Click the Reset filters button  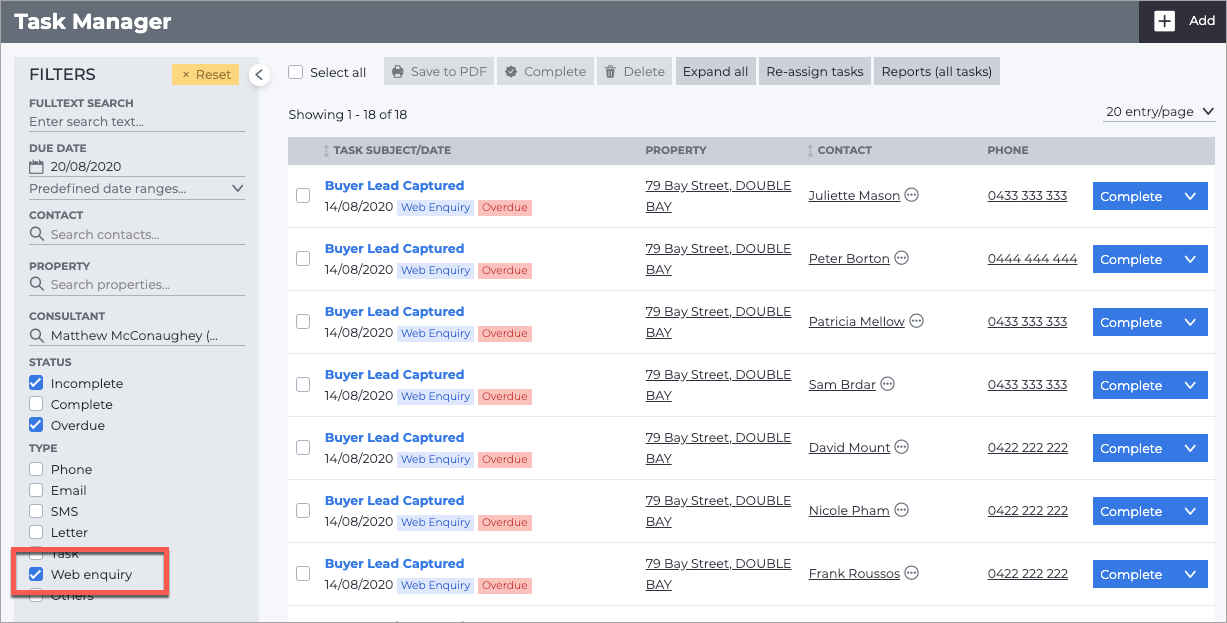point(205,75)
